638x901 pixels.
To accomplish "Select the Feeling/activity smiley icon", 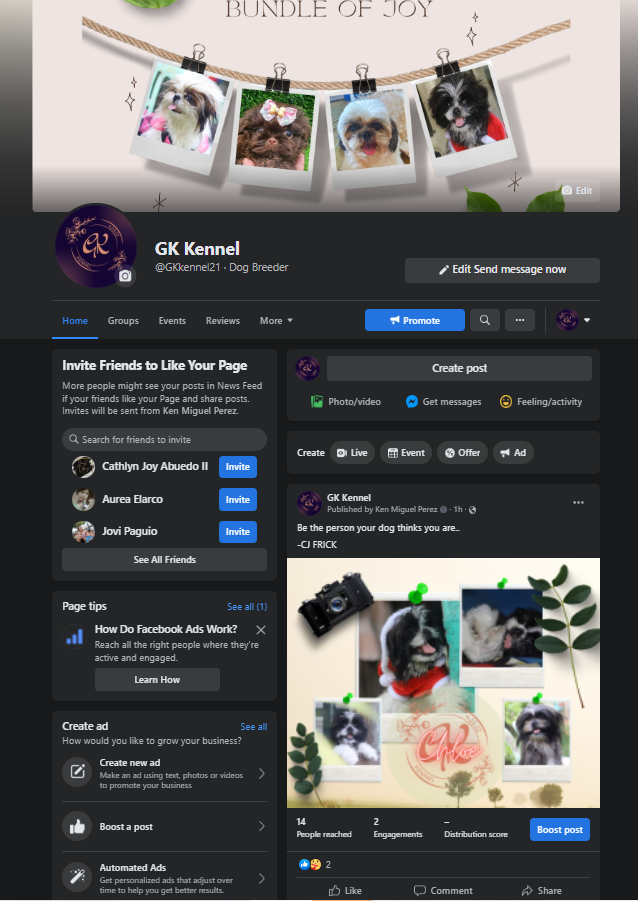I will (x=506, y=402).
